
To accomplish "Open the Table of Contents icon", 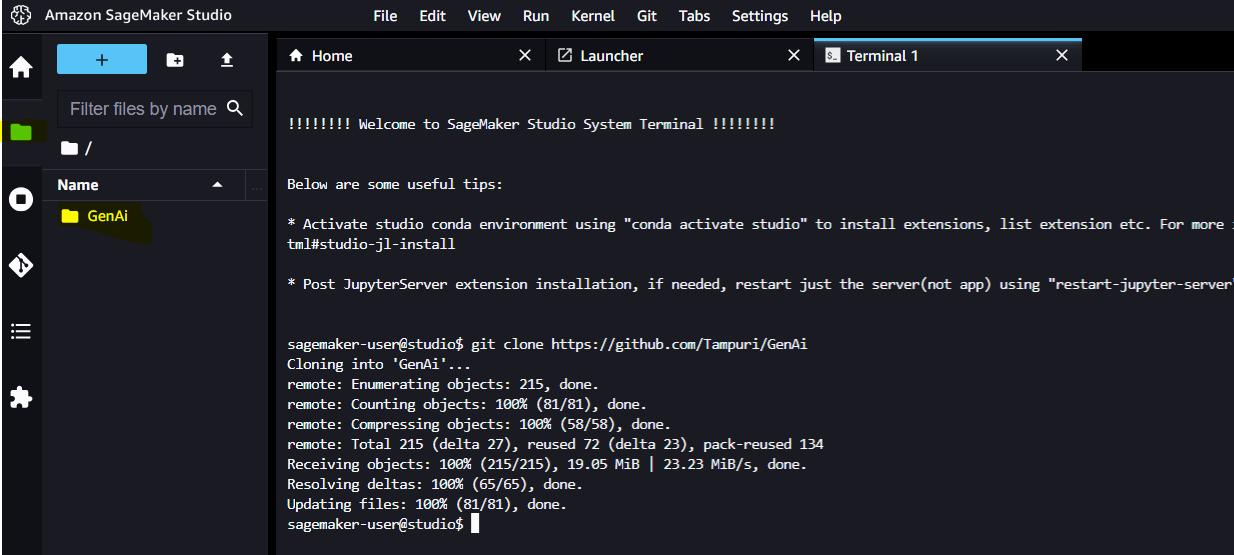I will [x=21, y=331].
